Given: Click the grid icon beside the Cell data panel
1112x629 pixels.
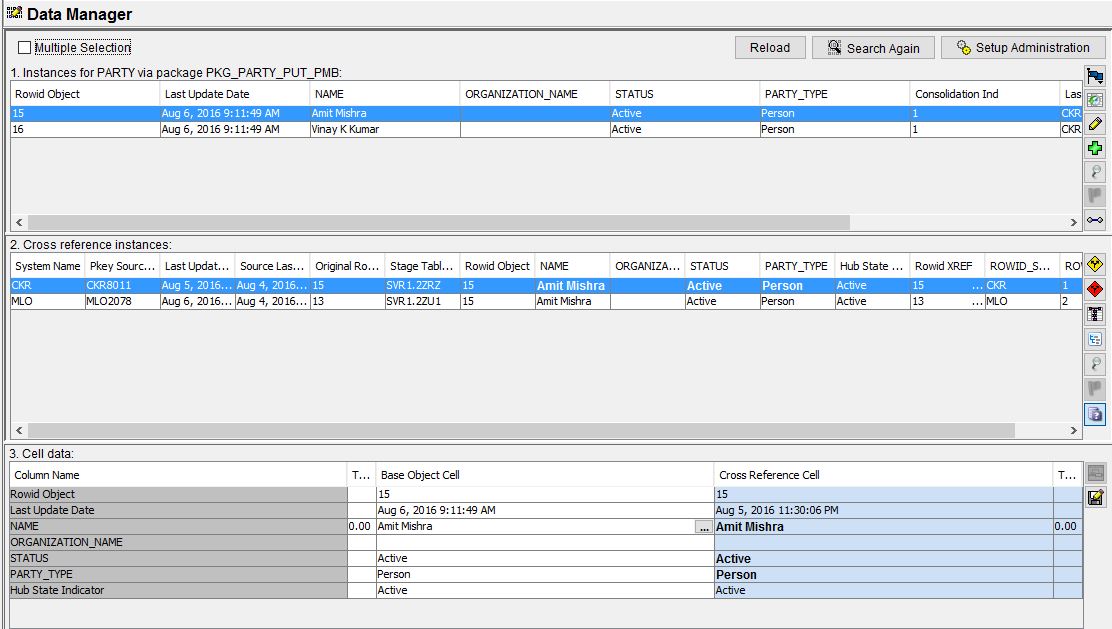Looking at the screenshot, I should pos(1096,473).
